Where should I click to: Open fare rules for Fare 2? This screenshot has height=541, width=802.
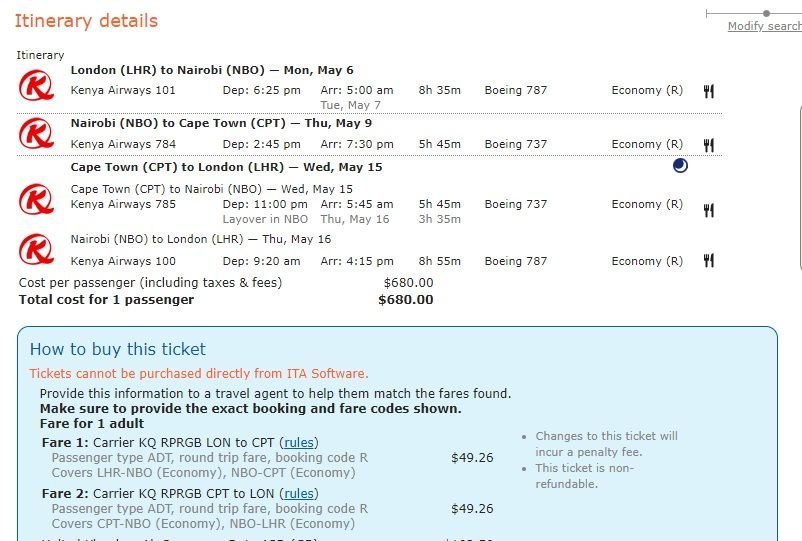299,494
